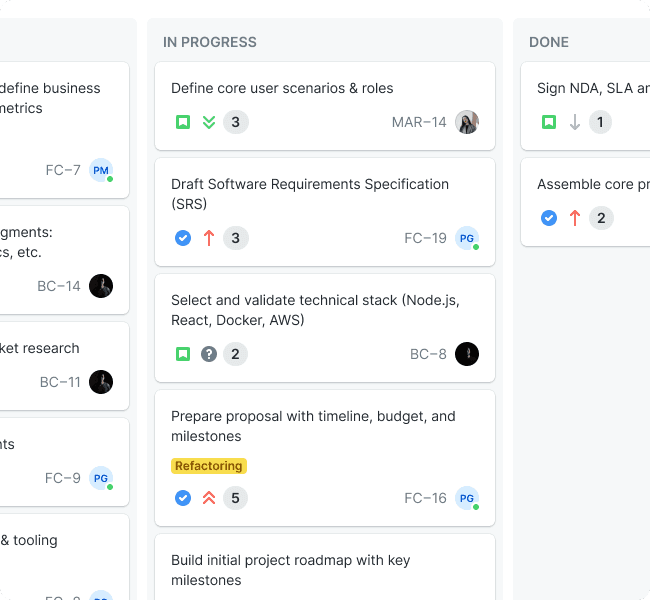Click red up-arrow priority on Assemble core card
The image size is (650, 600).
pyautogui.click(x=575, y=218)
